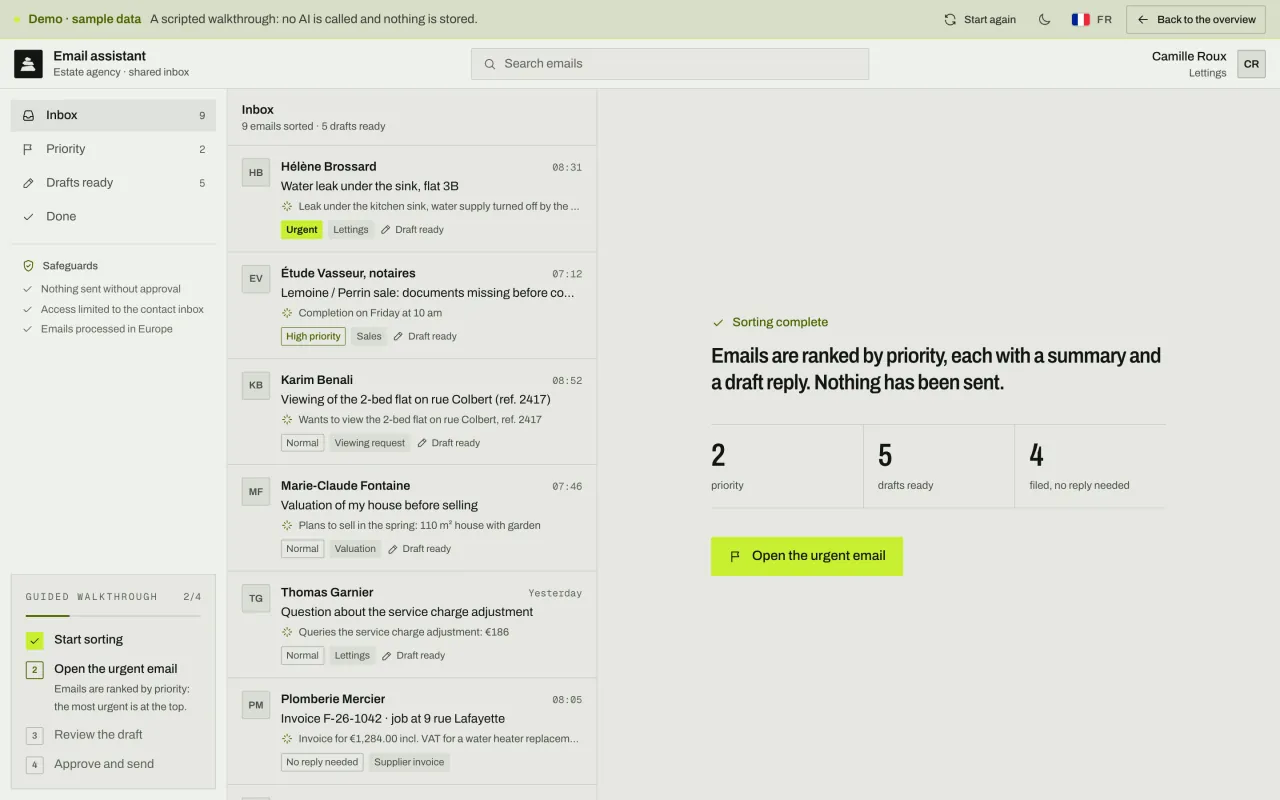This screenshot has width=1280, height=800.
Task: Click the Safeguards shield icon
Action: (28, 266)
